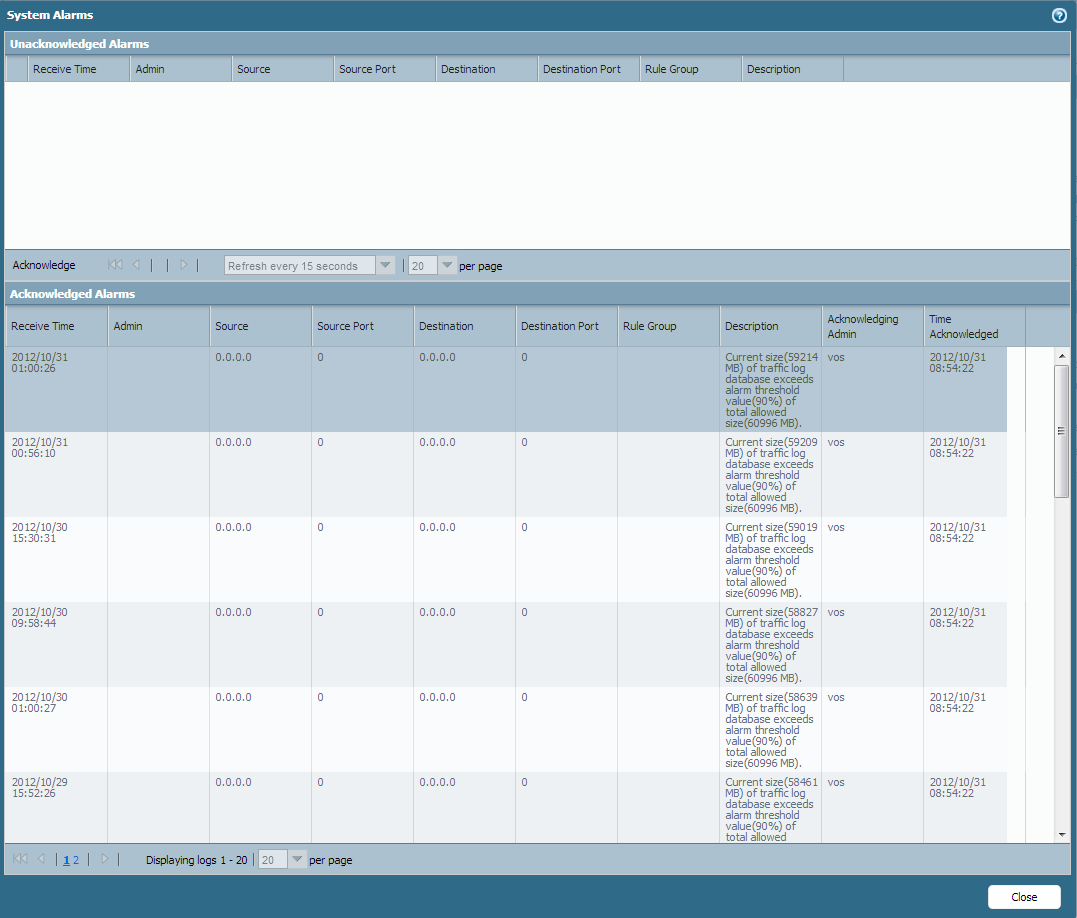Image resolution: width=1077 pixels, height=918 pixels.
Task: Click Displaying logs 1 - 20 text
Action: tap(196, 860)
